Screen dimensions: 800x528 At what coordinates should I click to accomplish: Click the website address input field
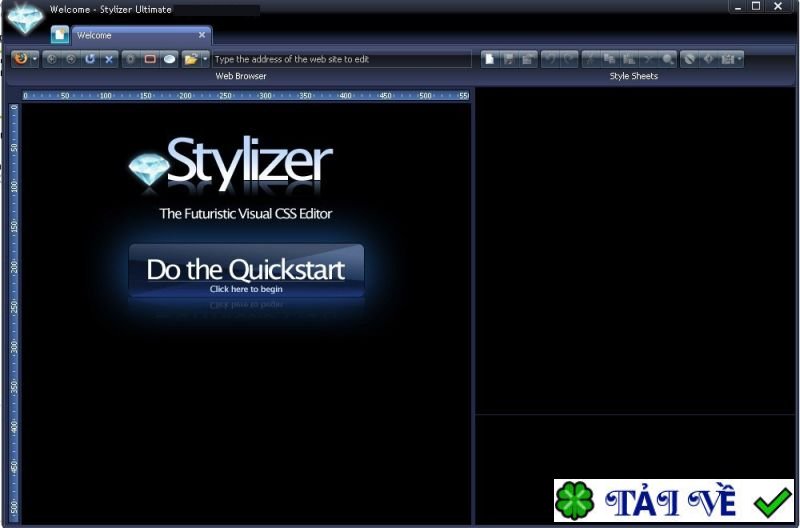point(342,59)
